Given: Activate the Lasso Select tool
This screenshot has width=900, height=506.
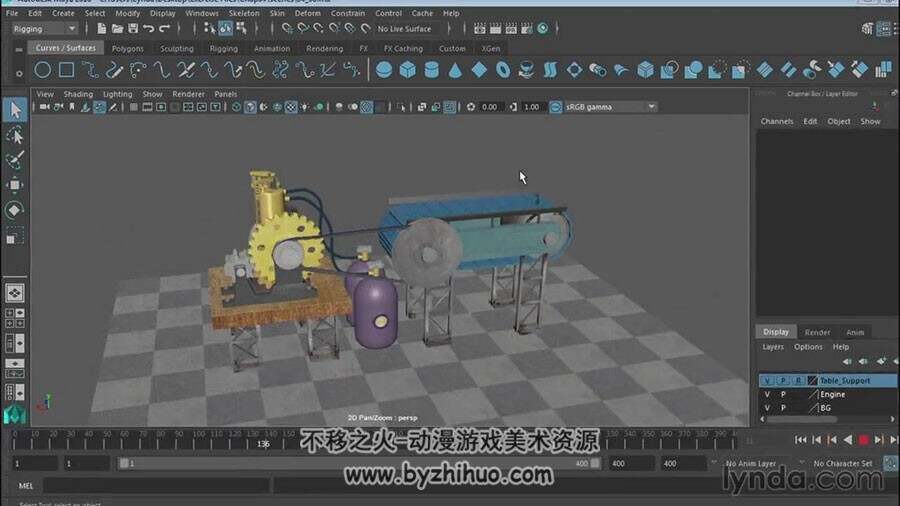Looking at the screenshot, I should [15, 135].
